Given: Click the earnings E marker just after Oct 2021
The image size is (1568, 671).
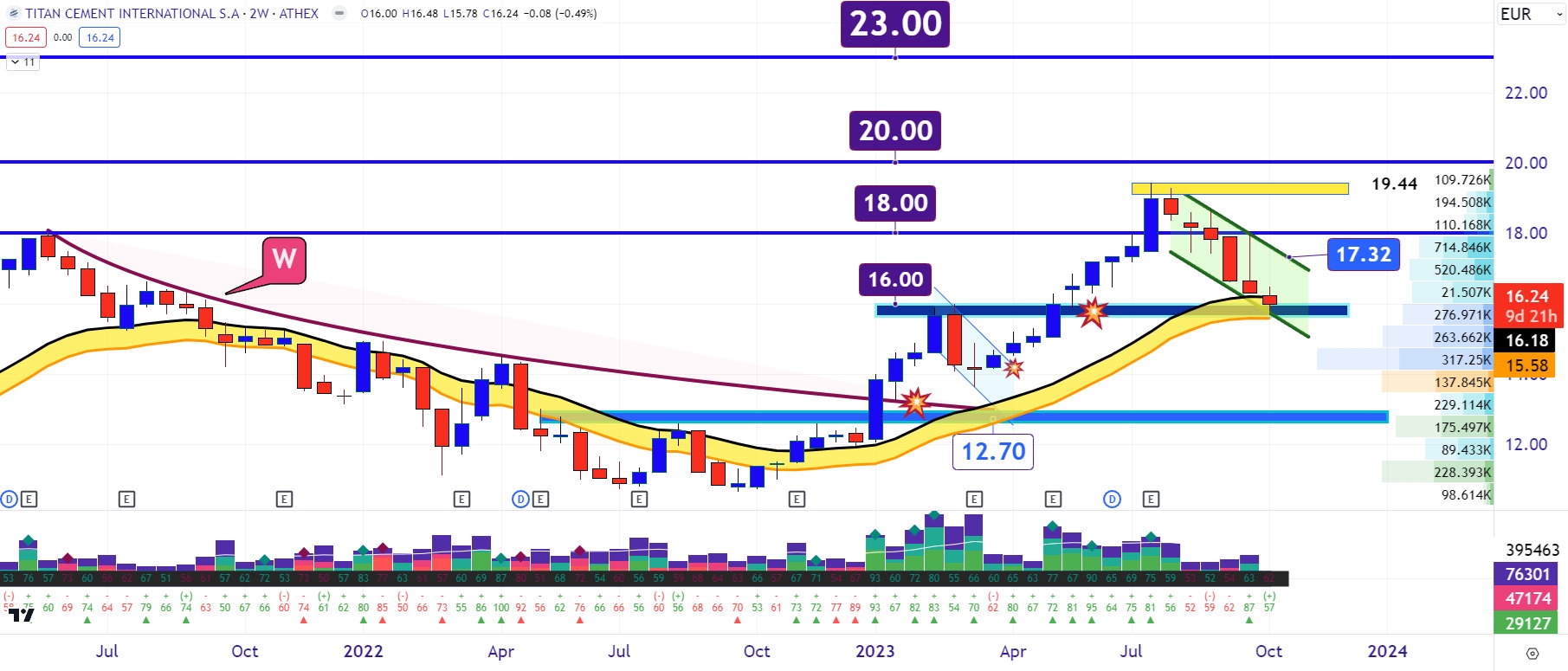Looking at the screenshot, I should point(284,499).
